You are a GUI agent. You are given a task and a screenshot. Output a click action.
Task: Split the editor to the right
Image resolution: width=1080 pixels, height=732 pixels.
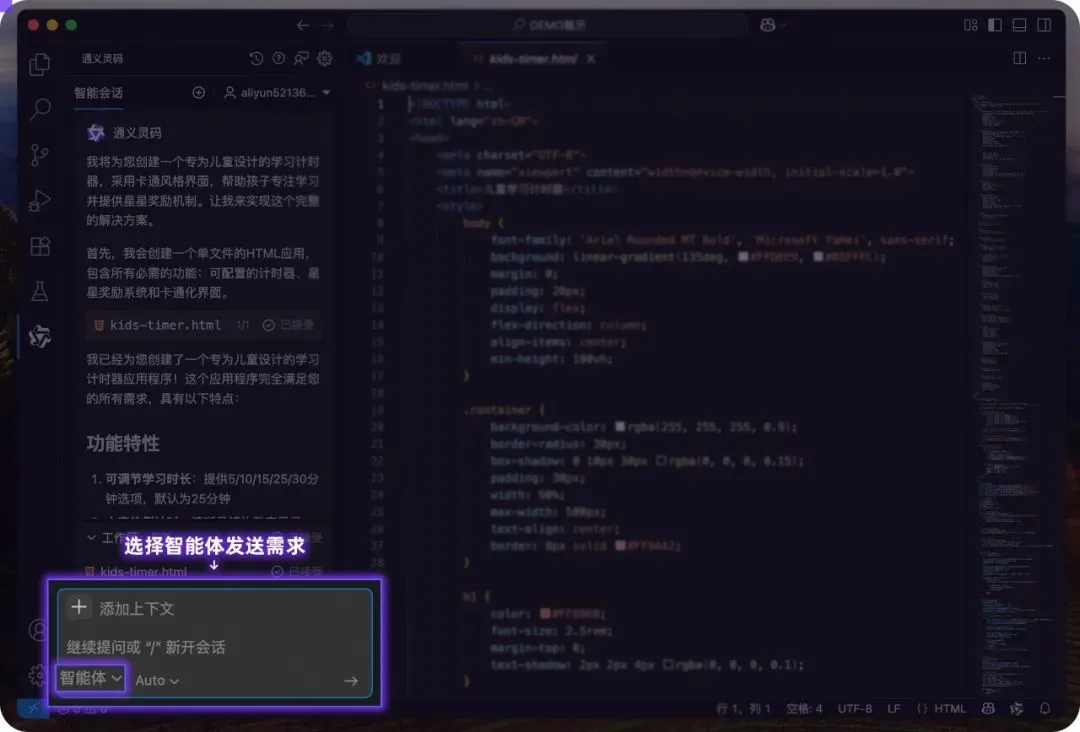1020,59
